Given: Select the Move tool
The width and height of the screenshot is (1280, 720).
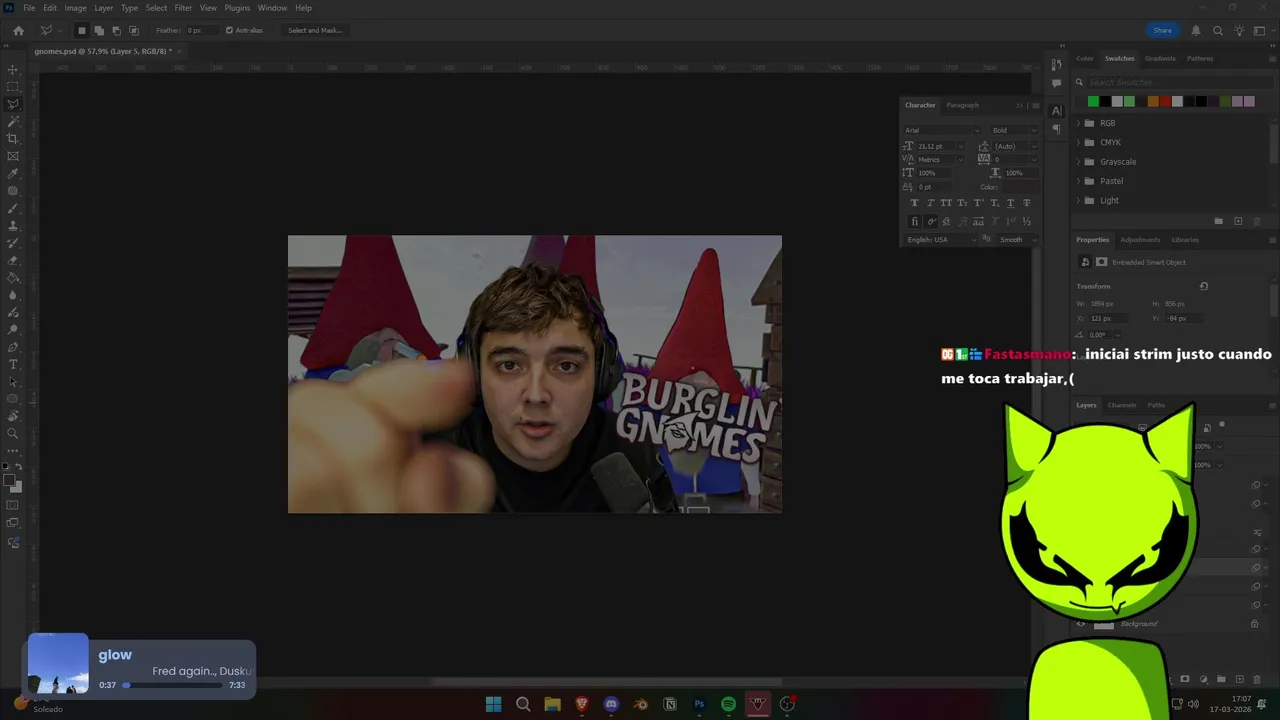Looking at the screenshot, I should 13,70.
